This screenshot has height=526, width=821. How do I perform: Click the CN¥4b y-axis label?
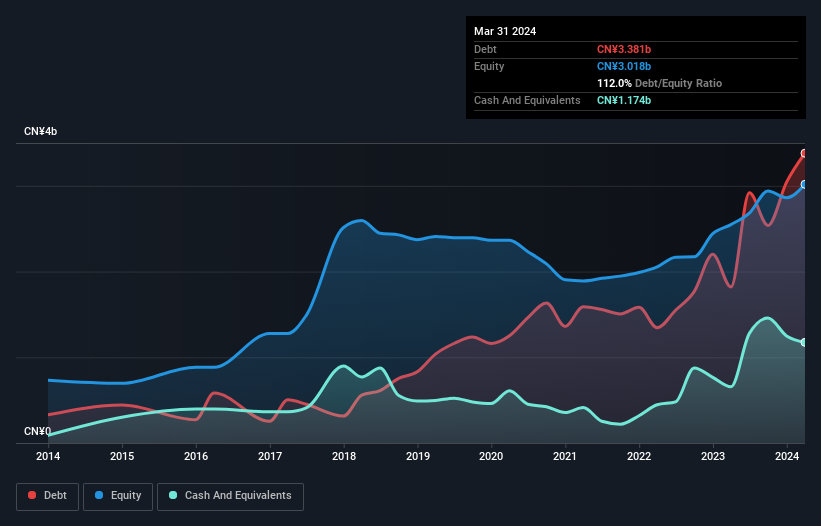(40, 131)
